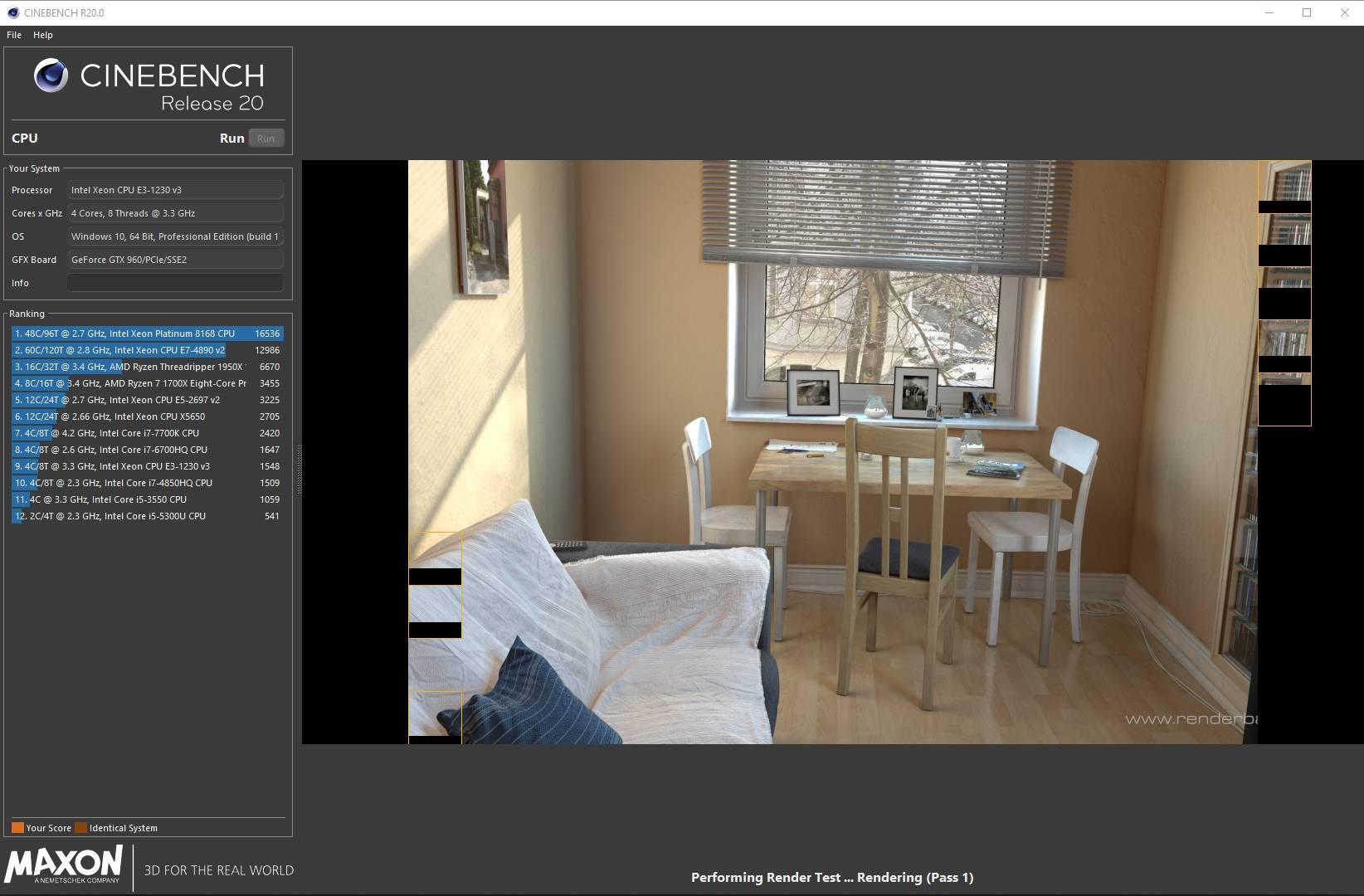Screen dimensions: 1364x896
Task: Click the panel splitter handle beside the ranking
Action: [299, 469]
